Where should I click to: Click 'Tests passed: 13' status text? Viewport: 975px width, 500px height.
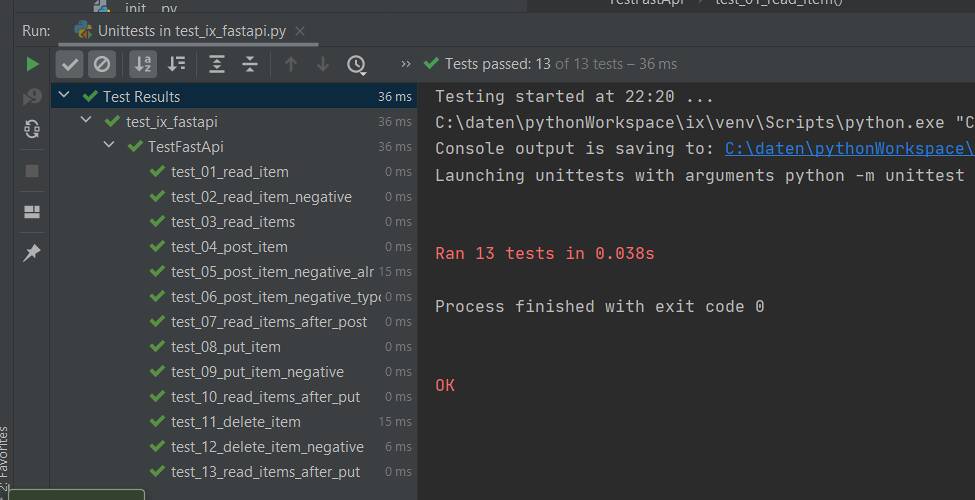point(497,64)
